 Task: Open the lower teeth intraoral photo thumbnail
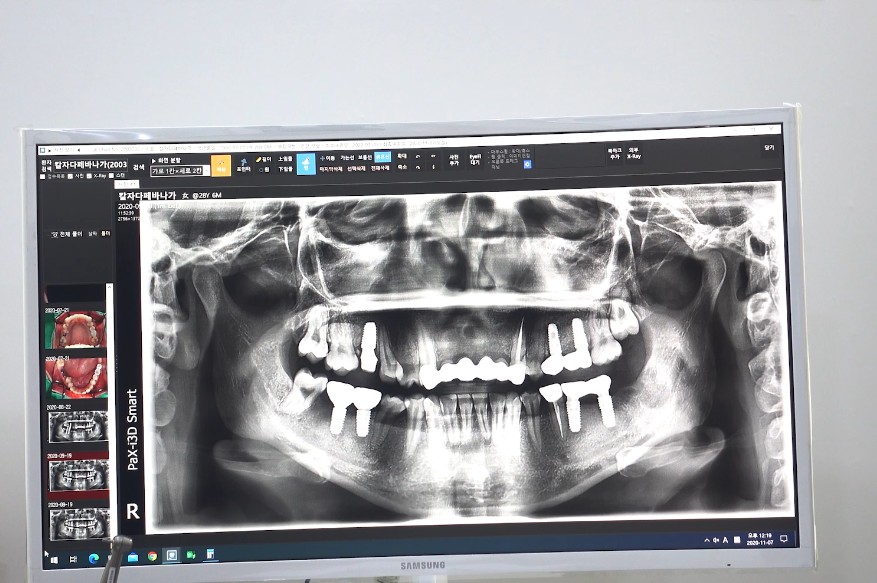[76, 377]
